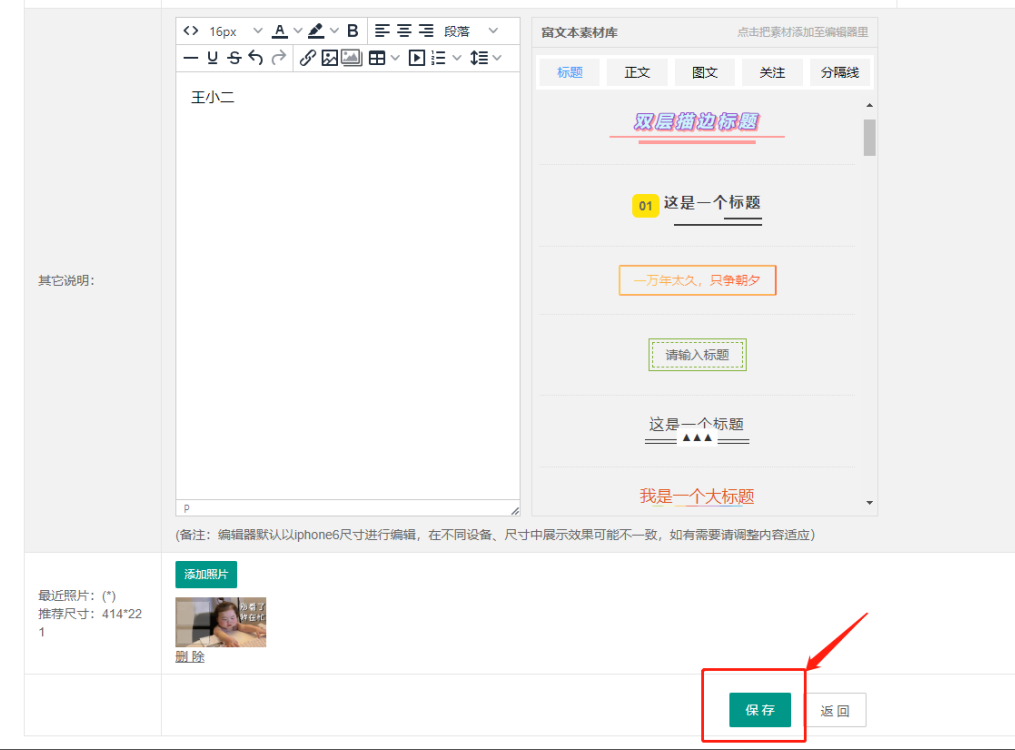Center align the text
Viewport: 1015px width, 750px height.
[x=404, y=31]
